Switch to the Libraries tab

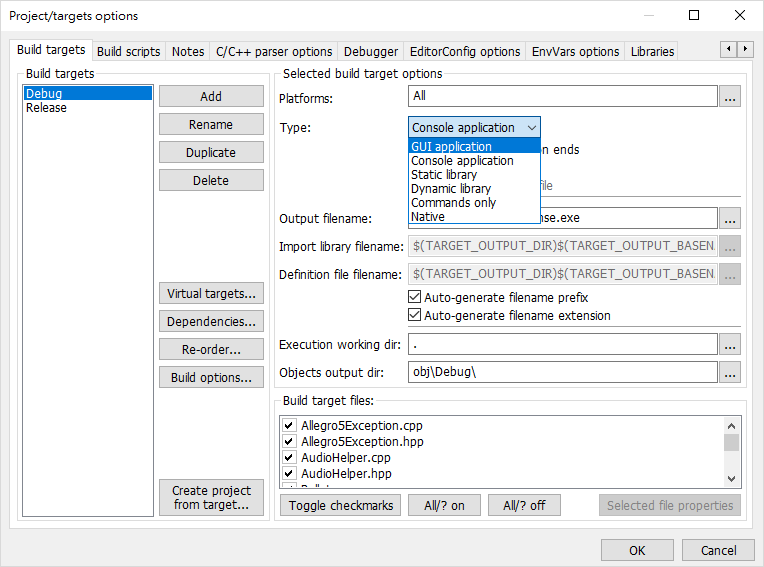coord(652,52)
